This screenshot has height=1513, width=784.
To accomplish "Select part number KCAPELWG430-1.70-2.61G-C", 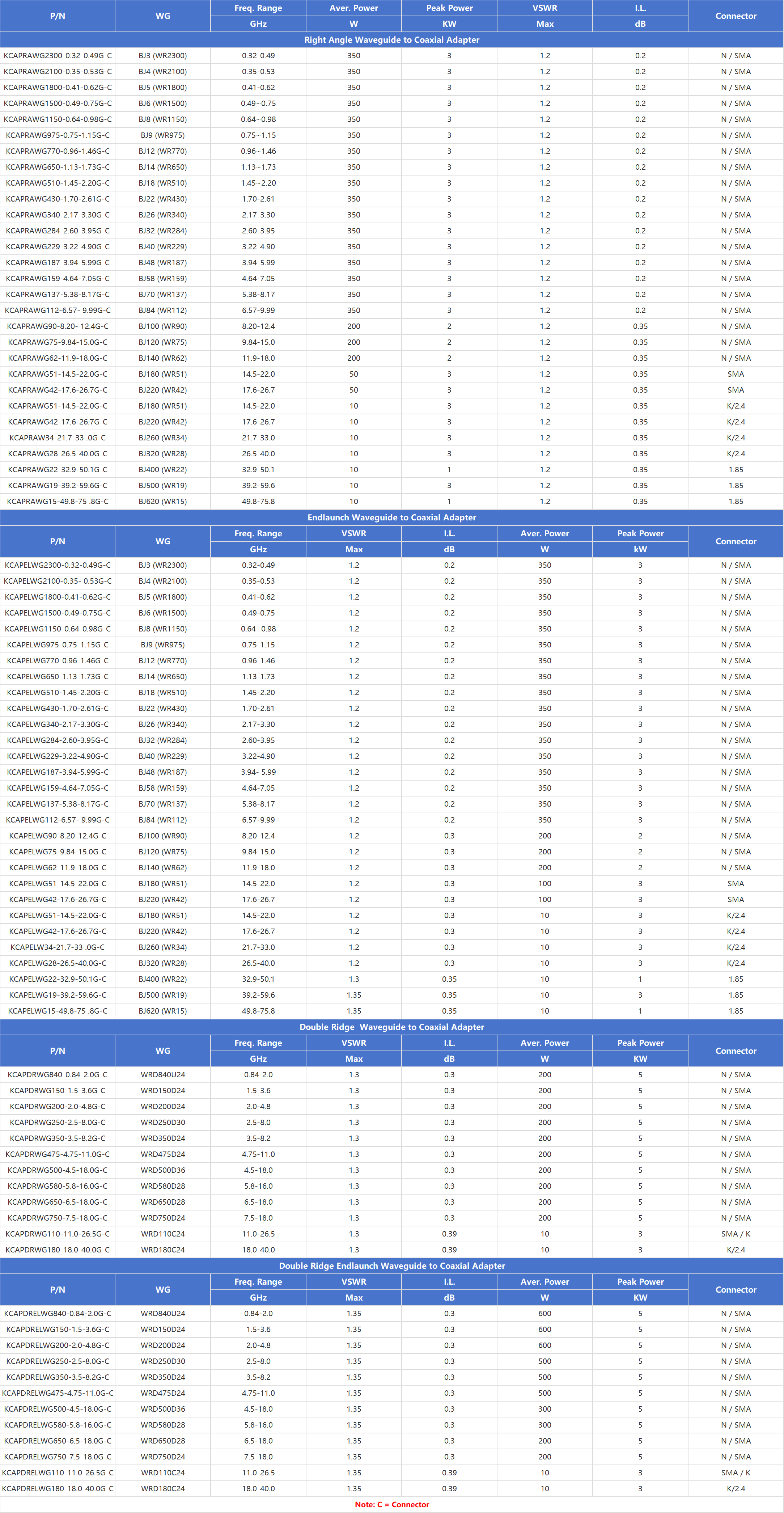I will click(x=58, y=708).
